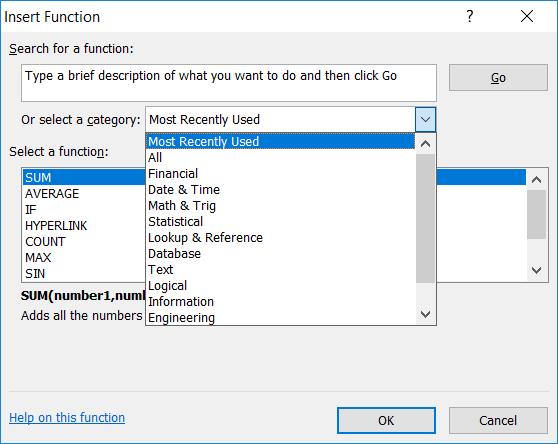The height and width of the screenshot is (444, 558).
Task: Click the category dropdown arrow button
Action: click(x=425, y=120)
